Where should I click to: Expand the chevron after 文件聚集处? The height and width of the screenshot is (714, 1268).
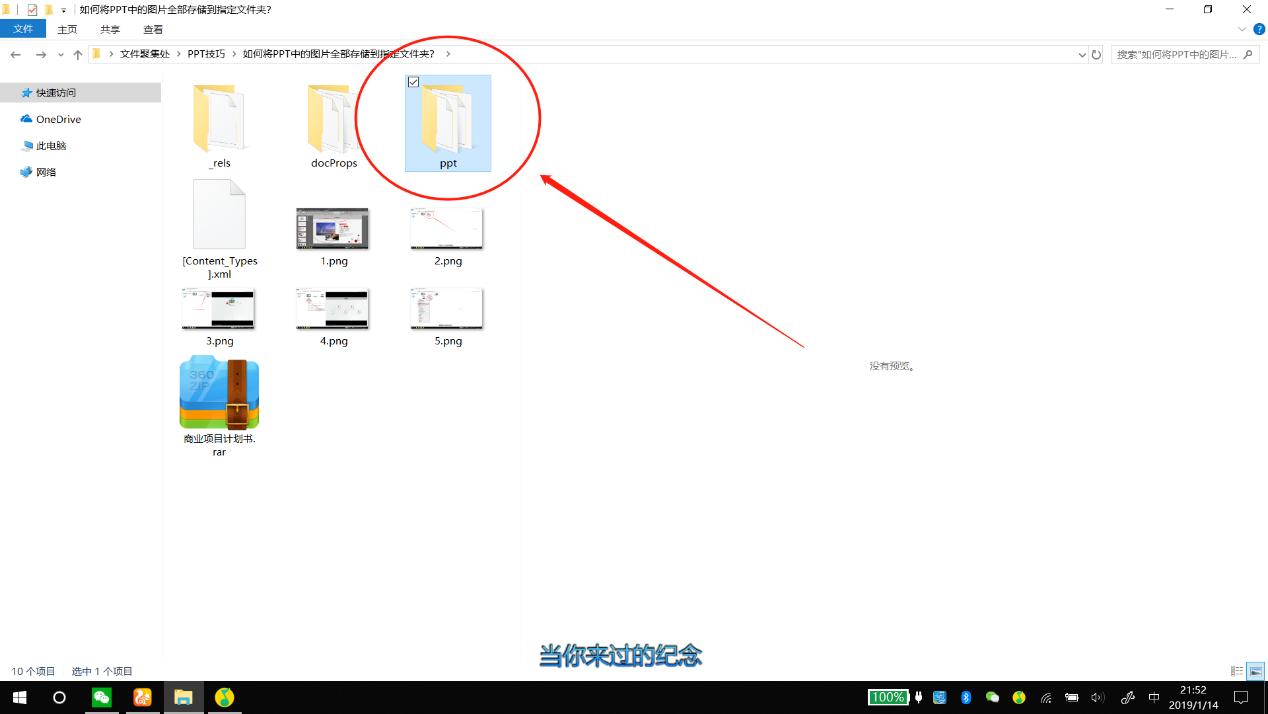tap(179, 54)
